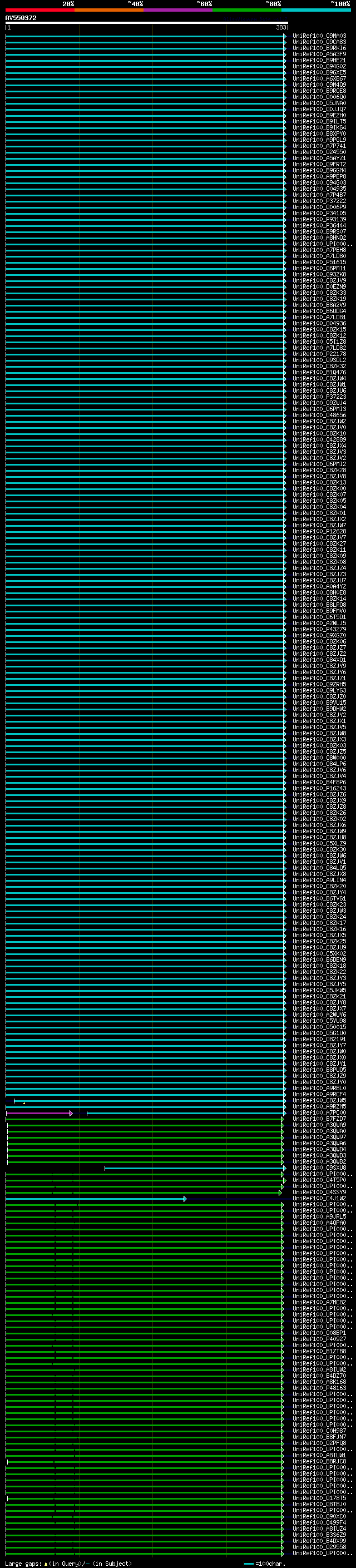The height and width of the screenshot is (1568, 356).
Task: Select hit label UniRef100_B9RS07
Action: coord(319,232)
